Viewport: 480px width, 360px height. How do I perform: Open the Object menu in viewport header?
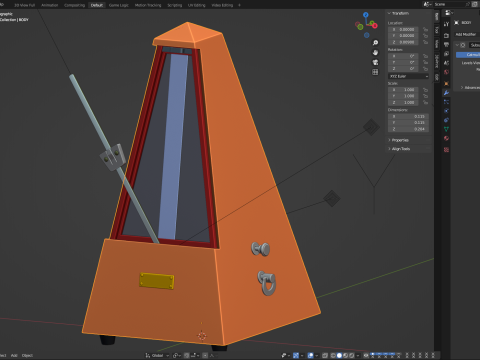[x=27, y=355]
